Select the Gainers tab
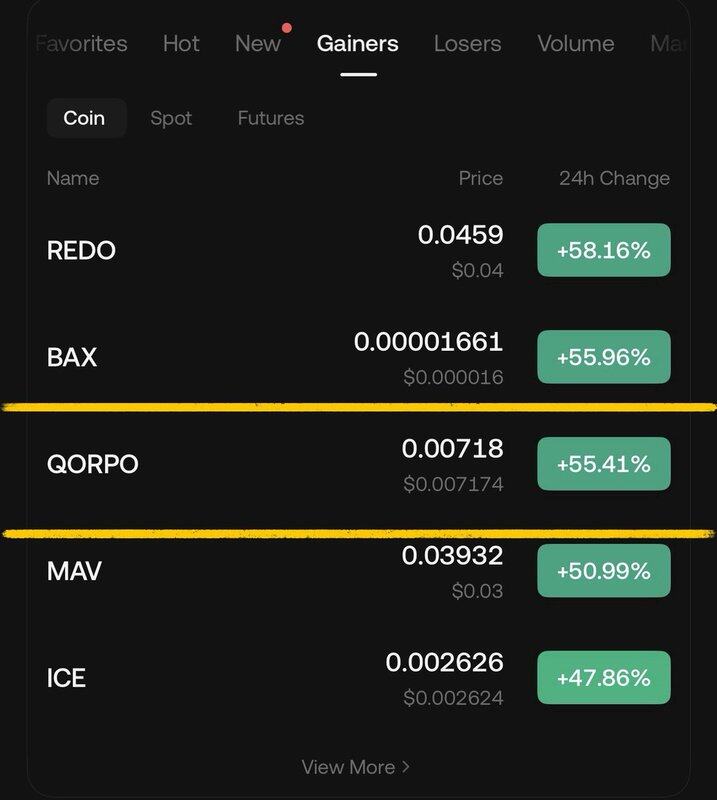This screenshot has width=717, height=800. pyautogui.click(x=357, y=44)
